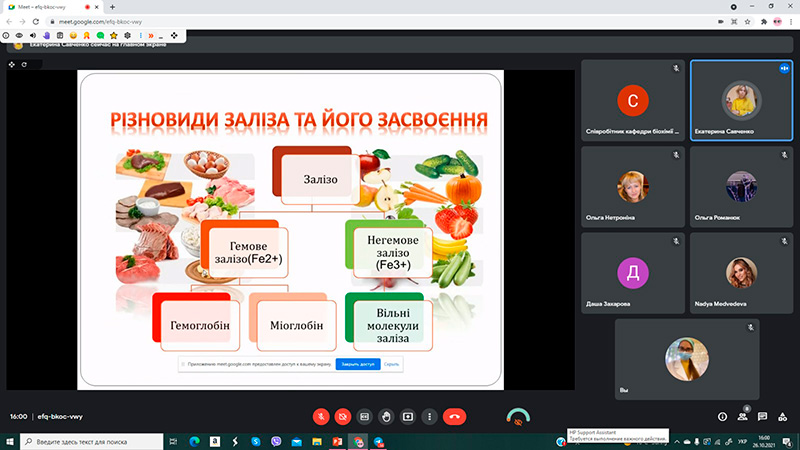
Task: Open the Chrome browser menu
Action: 790,20
